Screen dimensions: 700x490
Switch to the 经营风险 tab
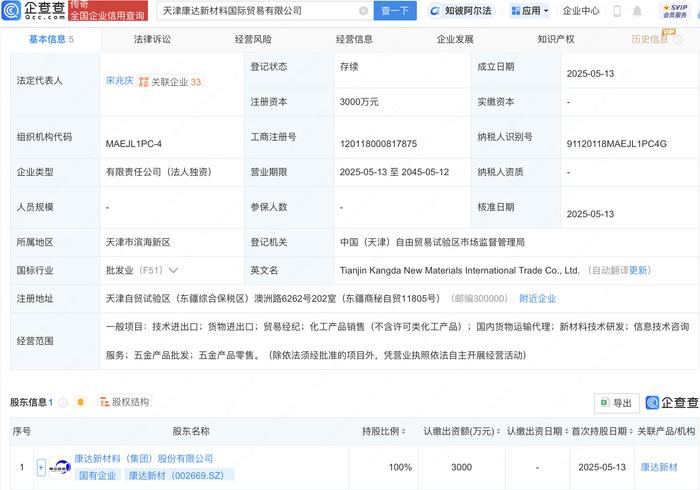click(x=253, y=39)
